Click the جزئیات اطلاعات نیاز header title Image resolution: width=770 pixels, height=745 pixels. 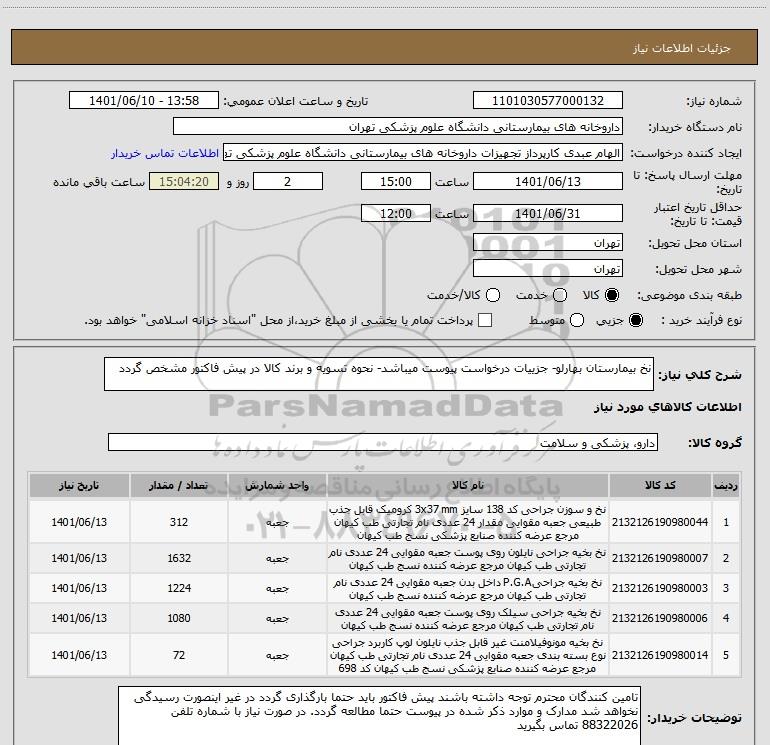[x=681, y=48]
